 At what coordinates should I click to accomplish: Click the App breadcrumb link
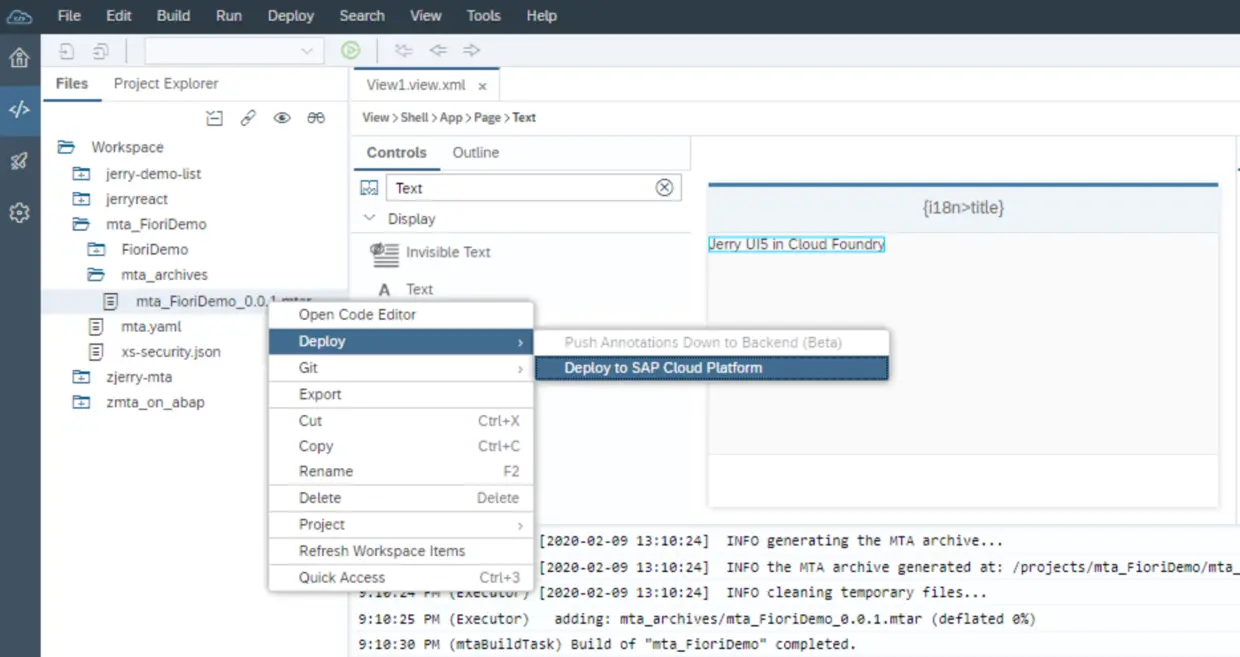(451, 118)
